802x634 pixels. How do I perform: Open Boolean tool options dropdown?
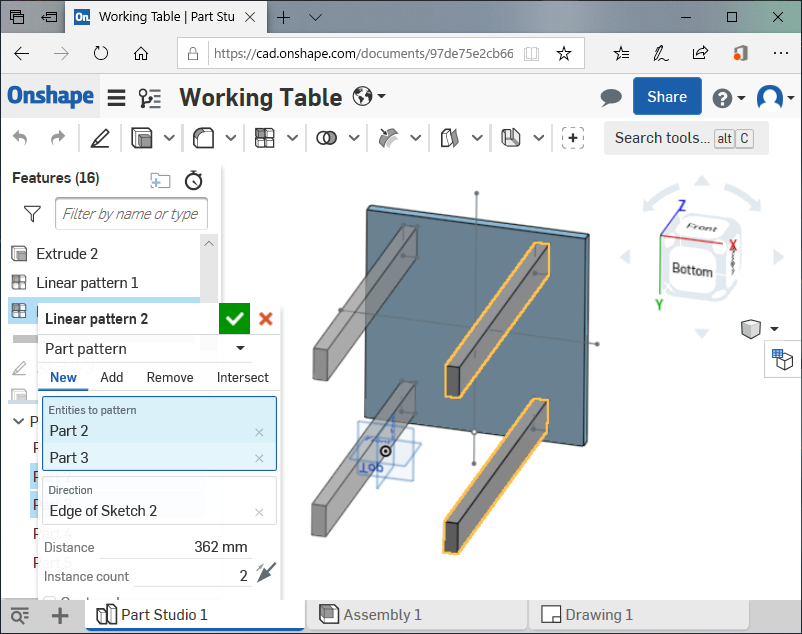[x=354, y=138]
